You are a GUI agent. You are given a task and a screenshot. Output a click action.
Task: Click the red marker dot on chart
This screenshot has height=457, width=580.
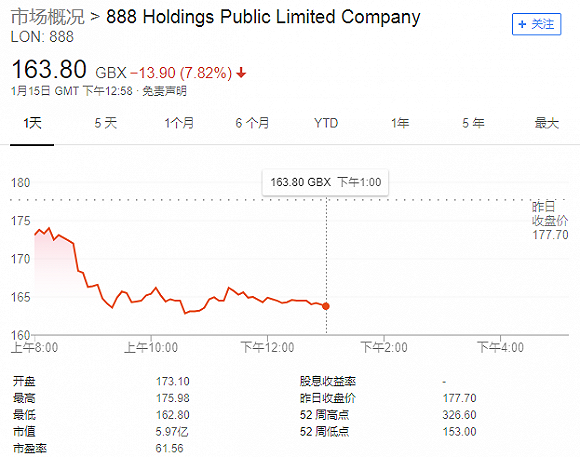[x=326, y=306]
